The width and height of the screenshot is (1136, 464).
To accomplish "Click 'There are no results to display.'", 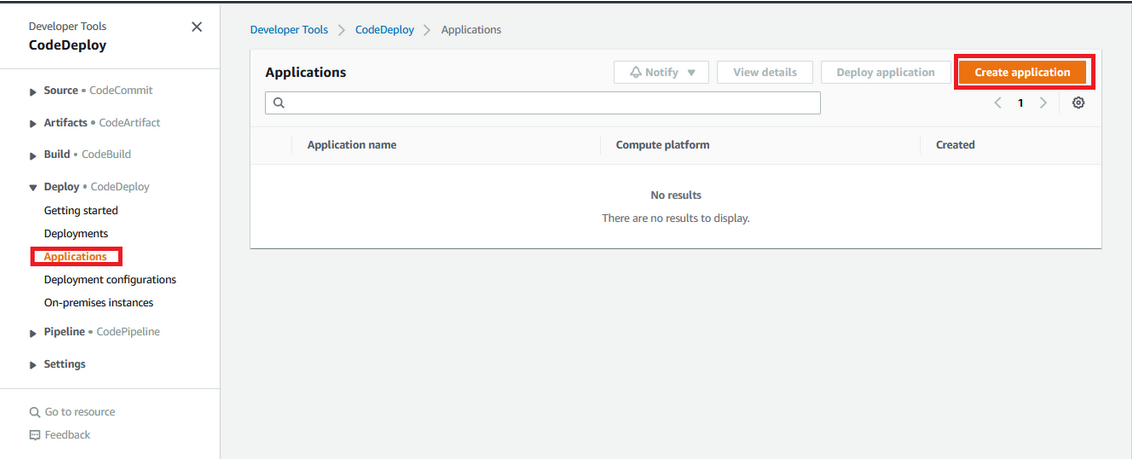I will pos(676,218).
